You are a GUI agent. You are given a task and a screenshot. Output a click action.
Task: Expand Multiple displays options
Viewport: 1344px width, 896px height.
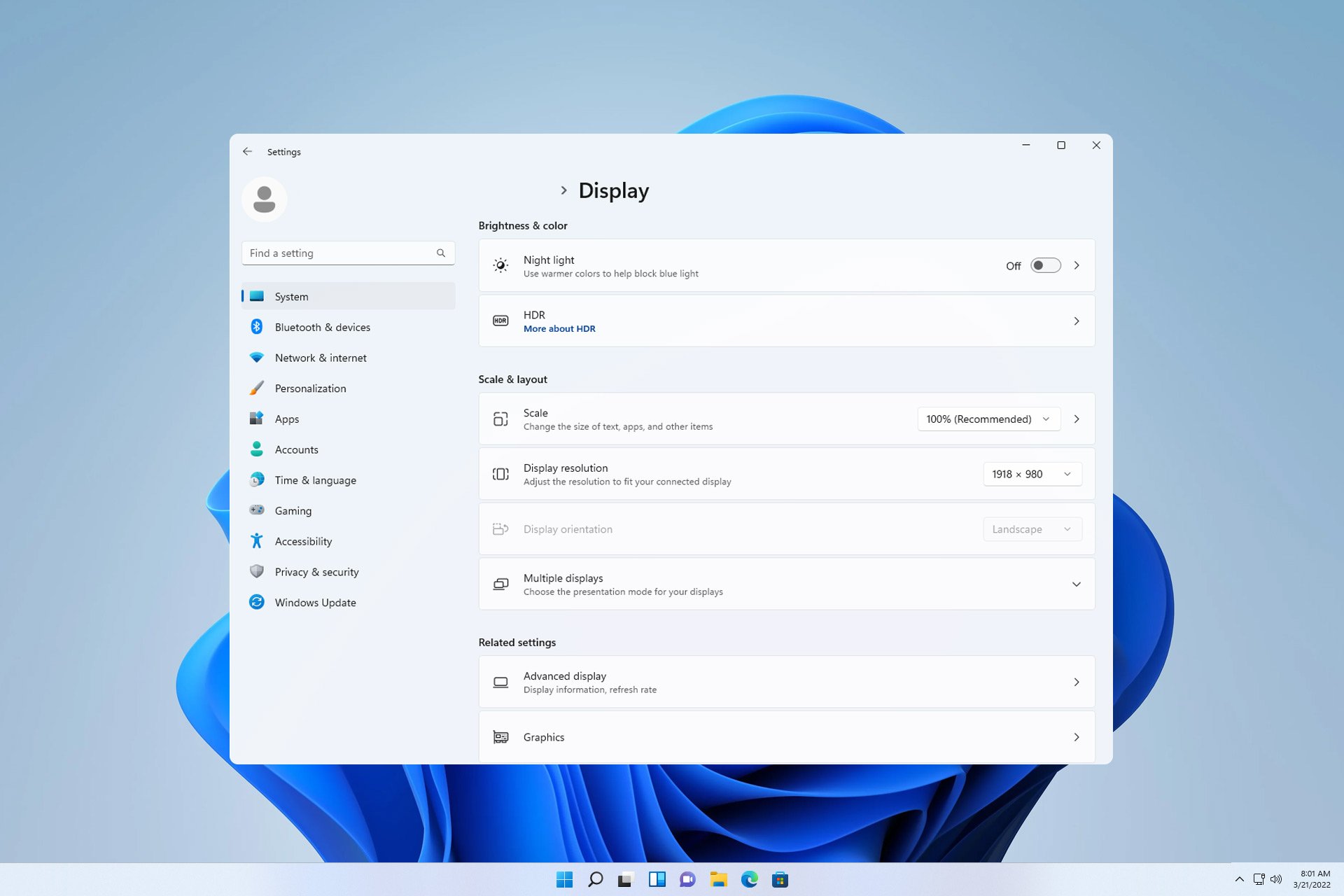pyautogui.click(x=1076, y=583)
